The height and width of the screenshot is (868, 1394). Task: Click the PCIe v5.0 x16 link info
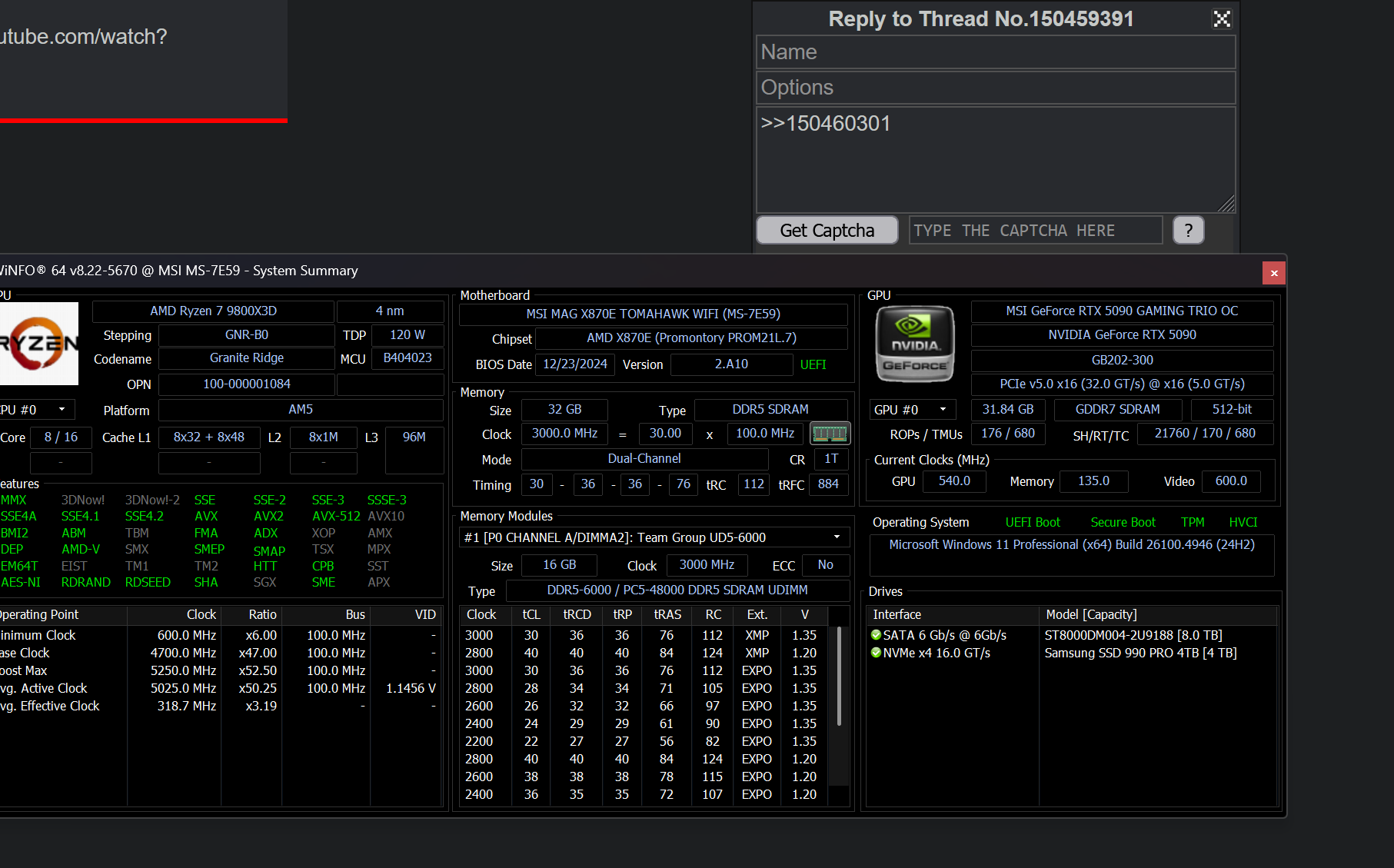[1123, 384]
